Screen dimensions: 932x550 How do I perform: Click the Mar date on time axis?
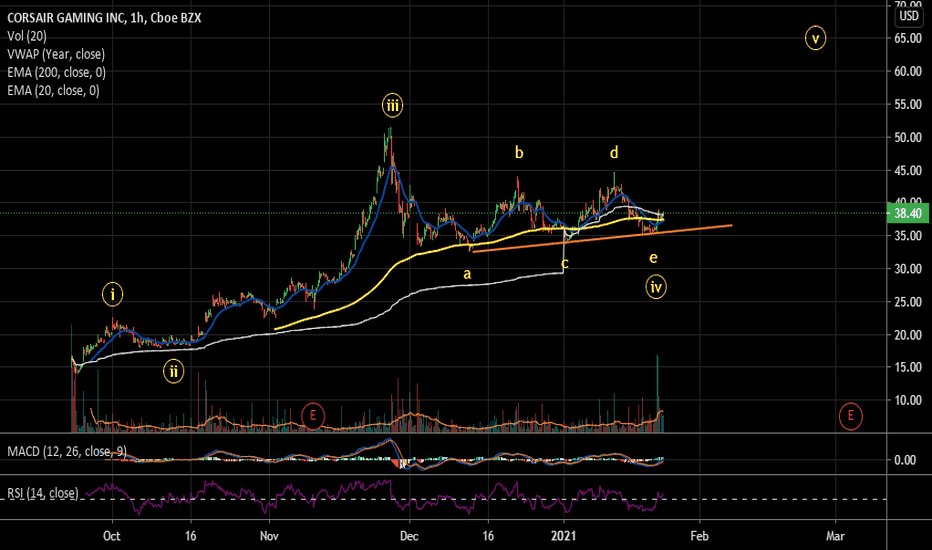835,536
